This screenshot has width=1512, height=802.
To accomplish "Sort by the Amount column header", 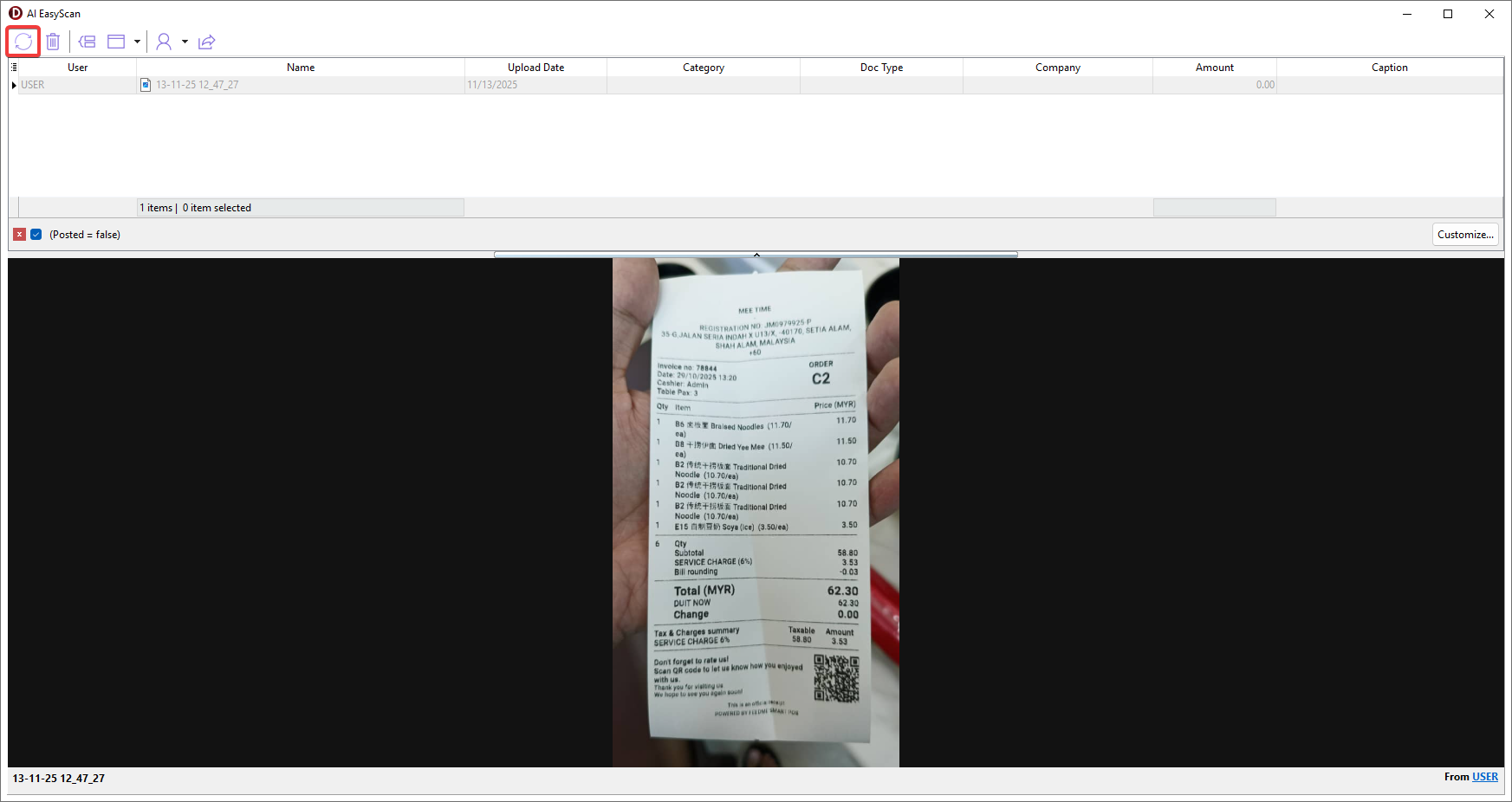I will [x=1214, y=68].
